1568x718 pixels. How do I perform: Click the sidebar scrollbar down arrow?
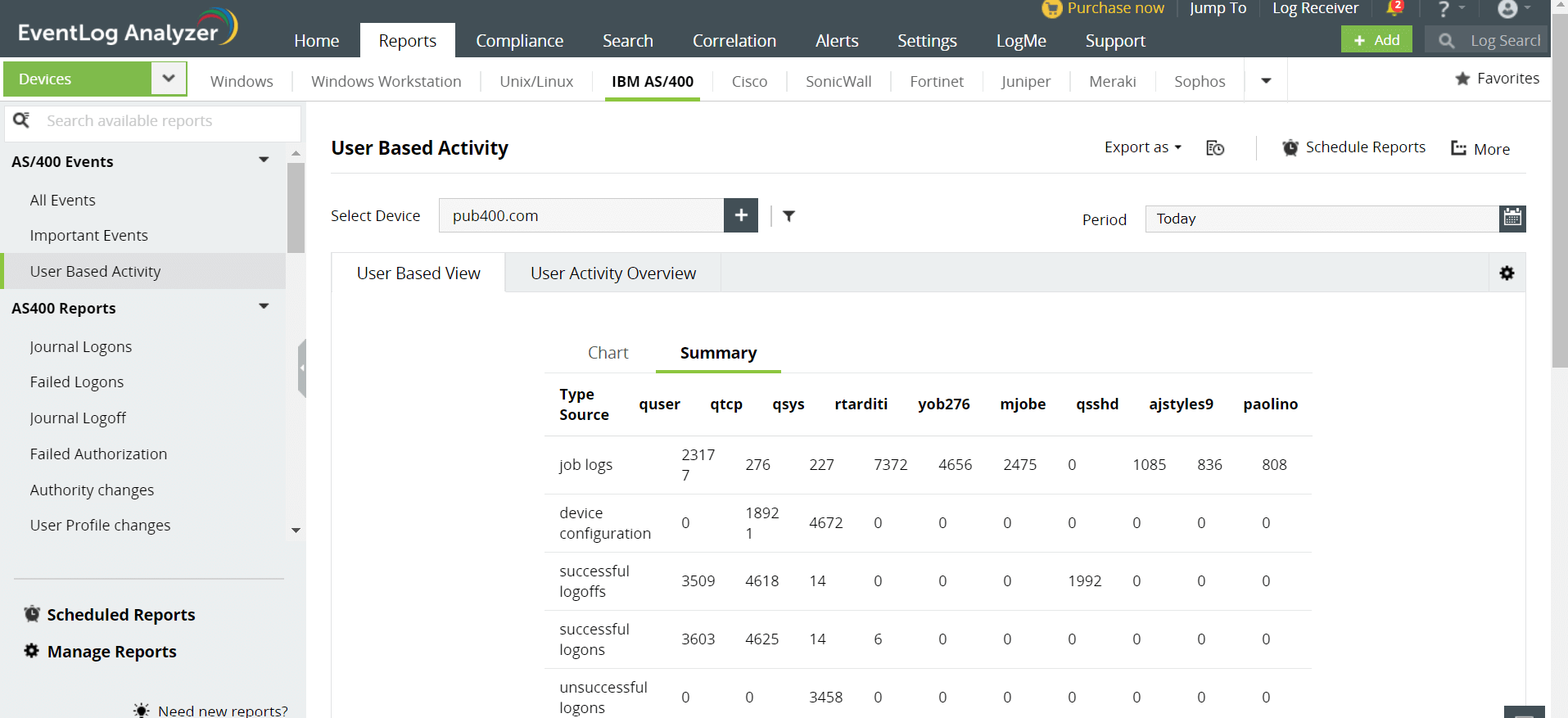pos(296,531)
